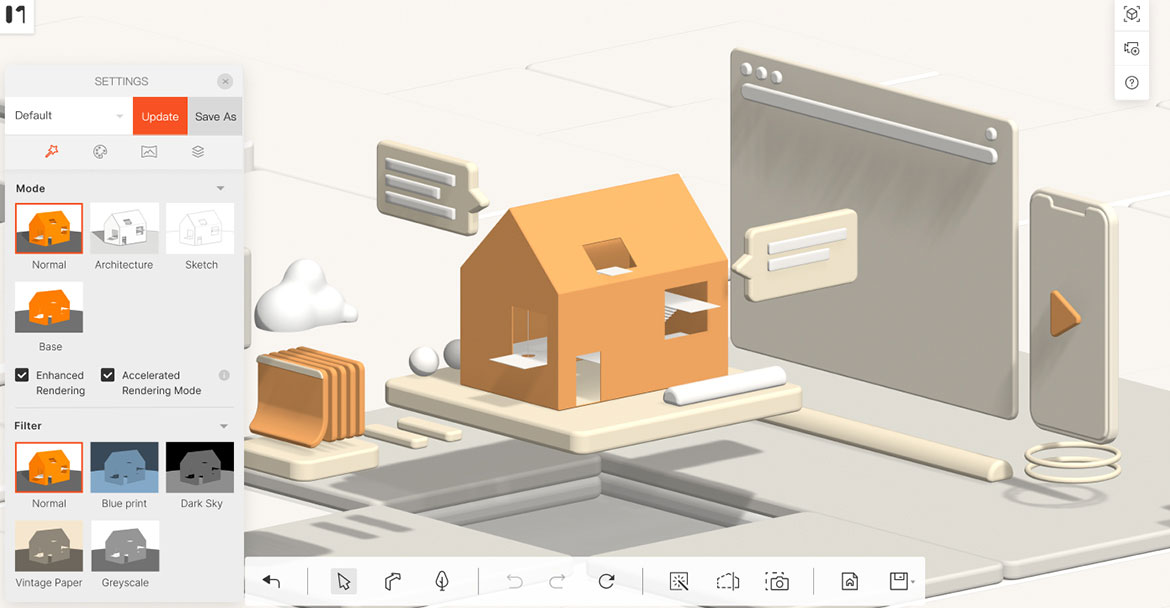The height and width of the screenshot is (608, 1170).
Task: Click the tree icon in bottom toolbar
Action: tap(441, 582)
